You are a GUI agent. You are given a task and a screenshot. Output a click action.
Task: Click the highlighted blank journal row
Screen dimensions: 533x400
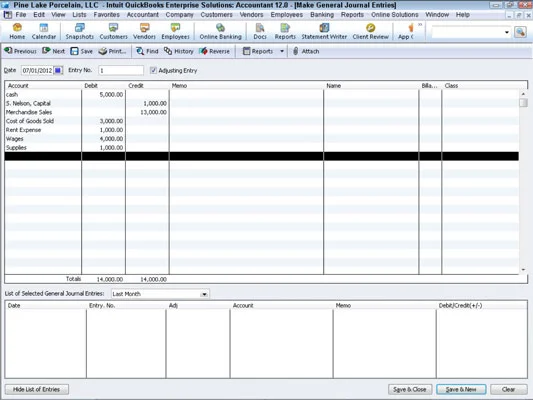pos(262,156)
